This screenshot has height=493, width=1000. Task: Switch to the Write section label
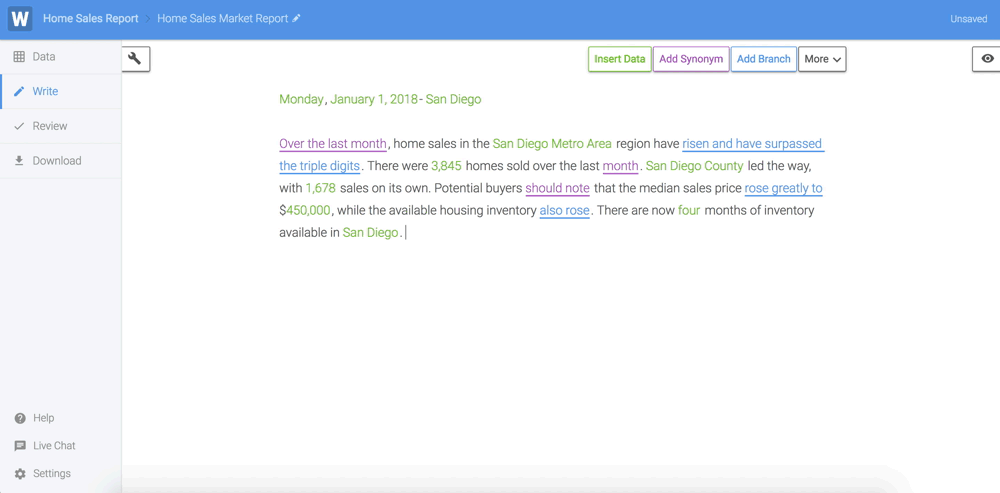click(x=45, y=91)
